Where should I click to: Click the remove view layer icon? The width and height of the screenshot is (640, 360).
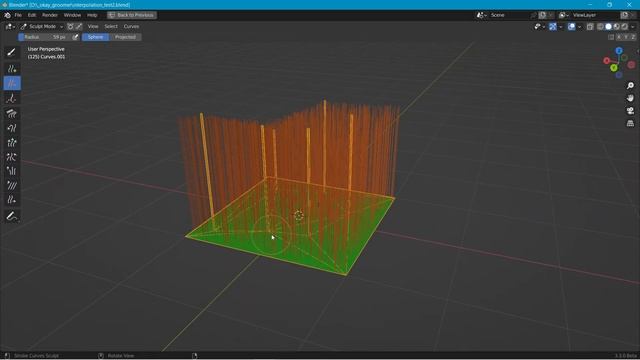[x=632, y=15]
